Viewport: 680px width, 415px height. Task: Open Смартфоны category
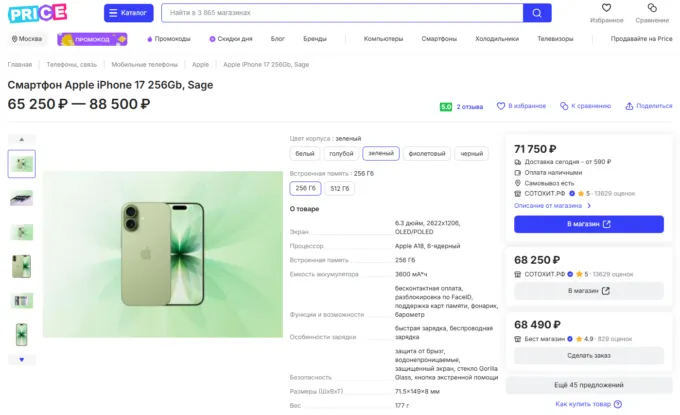439,39
